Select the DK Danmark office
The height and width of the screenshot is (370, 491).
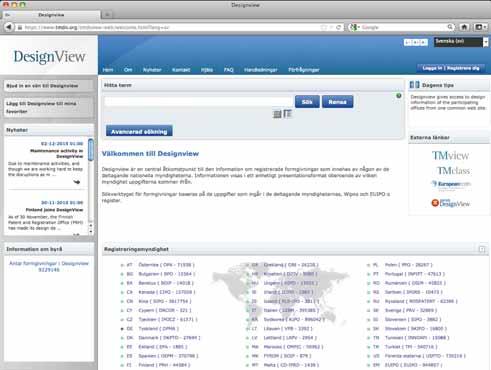[x=161, y=338]
